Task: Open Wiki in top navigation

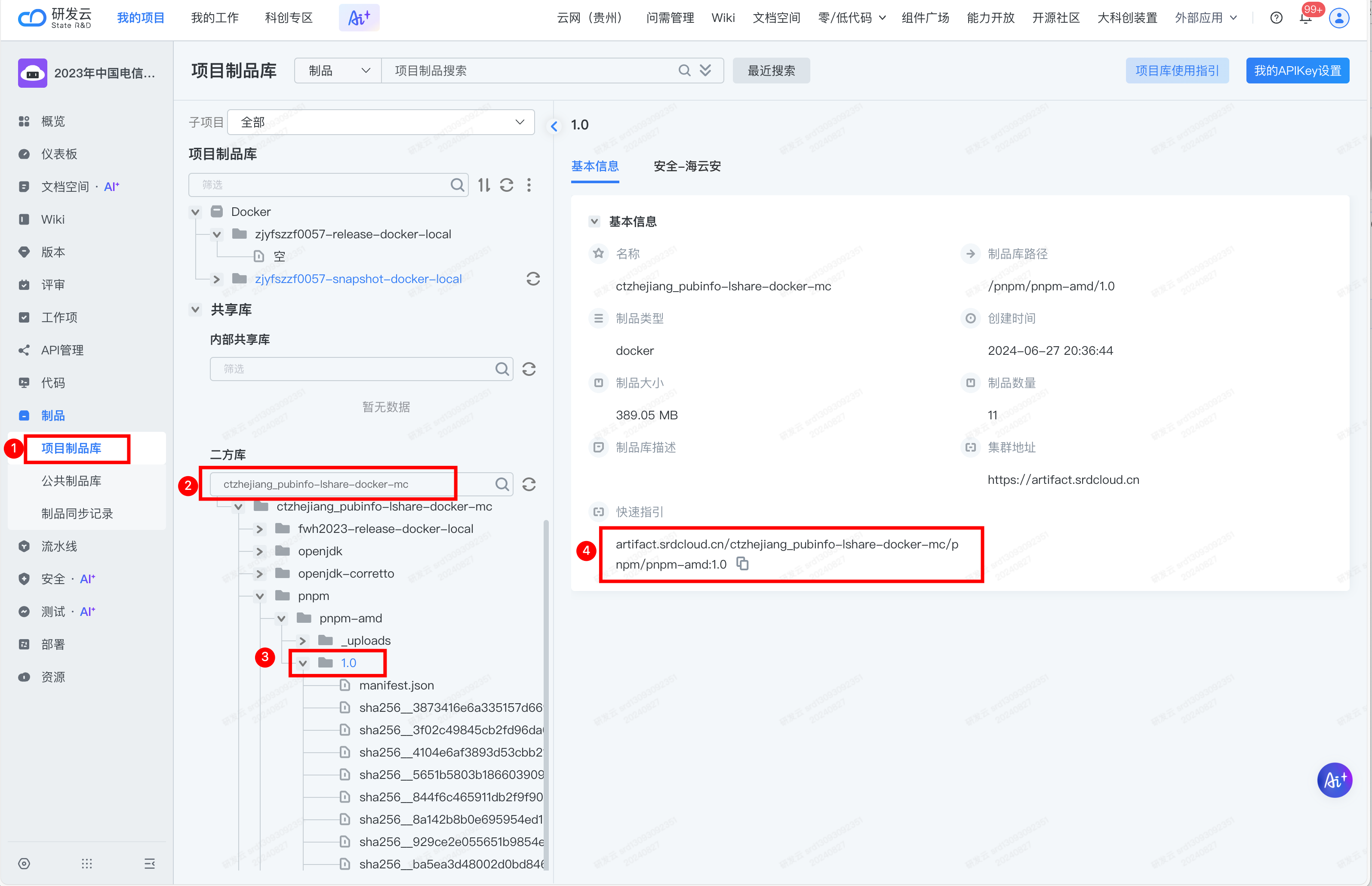Action: [723, 18]
